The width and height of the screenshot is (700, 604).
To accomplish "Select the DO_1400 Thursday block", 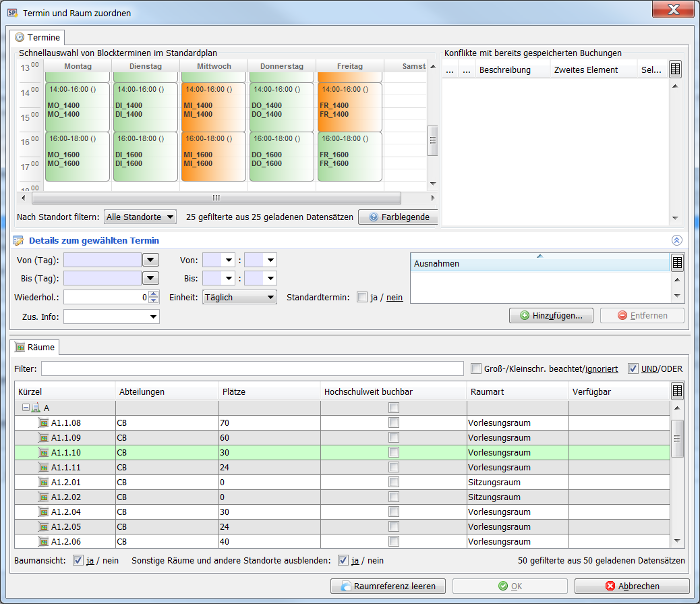I will (x=281, y=107).
